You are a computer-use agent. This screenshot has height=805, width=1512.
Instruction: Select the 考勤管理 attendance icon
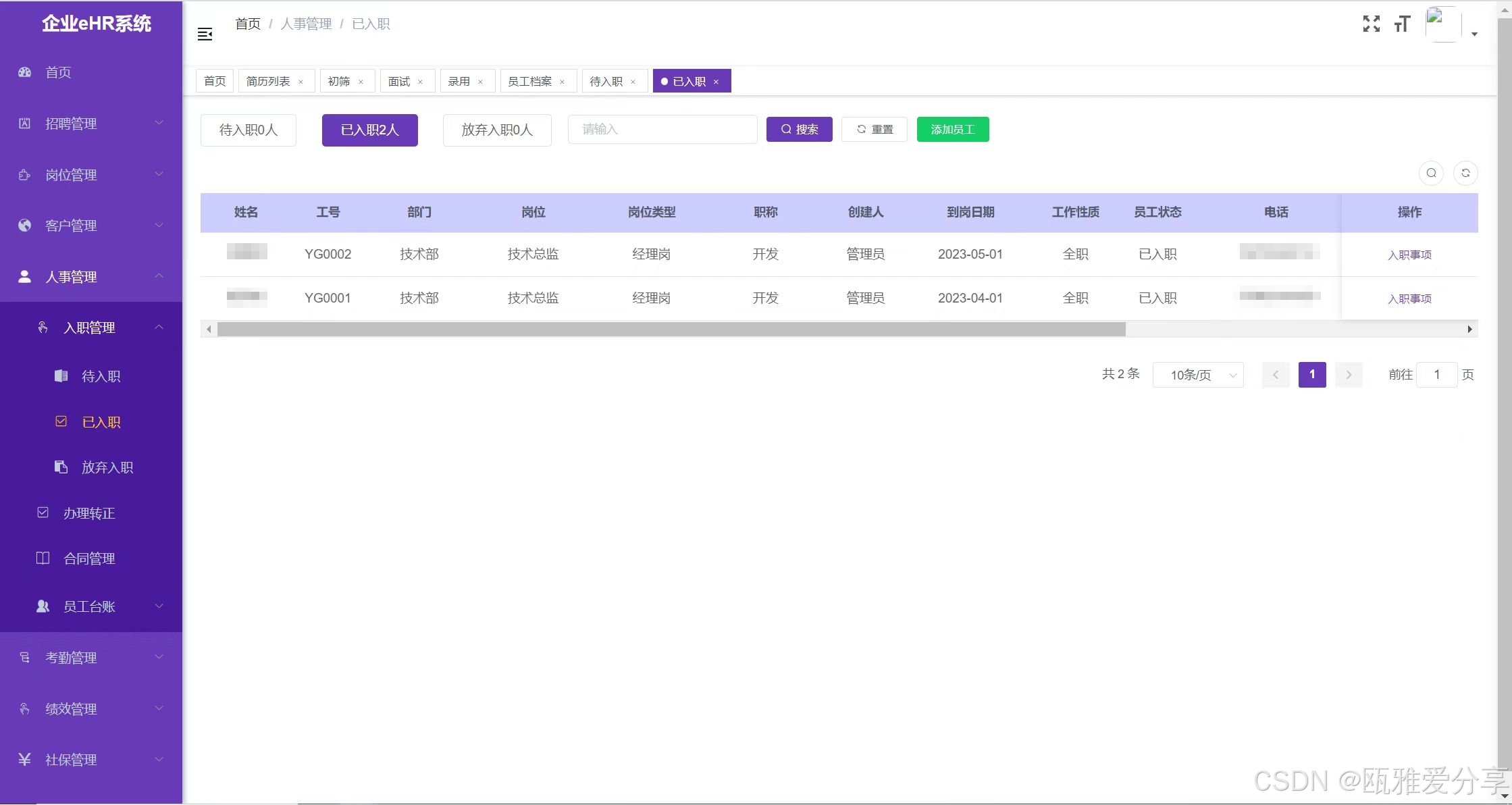[x=24, y=657]
